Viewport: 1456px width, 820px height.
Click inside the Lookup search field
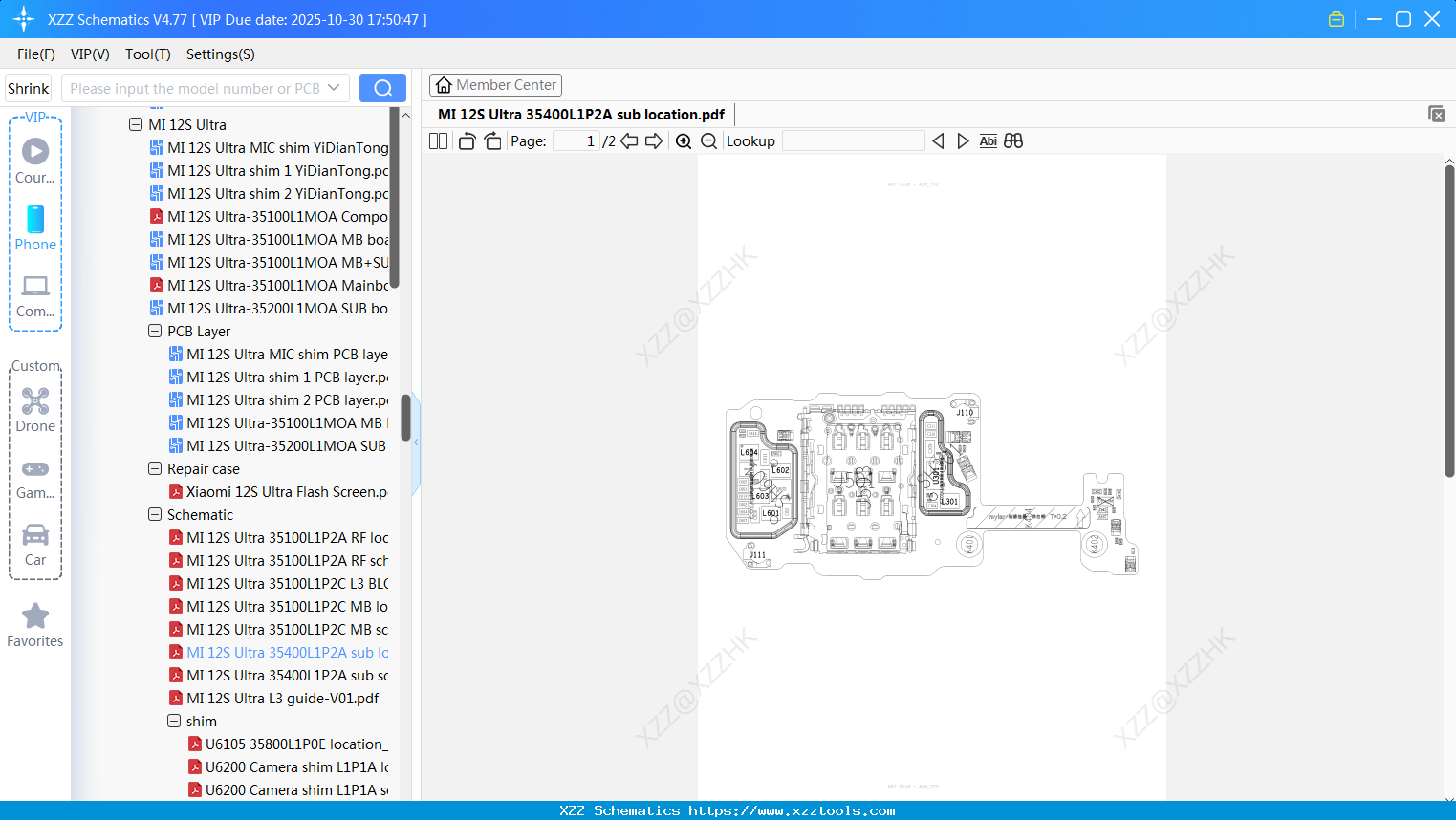point(854,140)
